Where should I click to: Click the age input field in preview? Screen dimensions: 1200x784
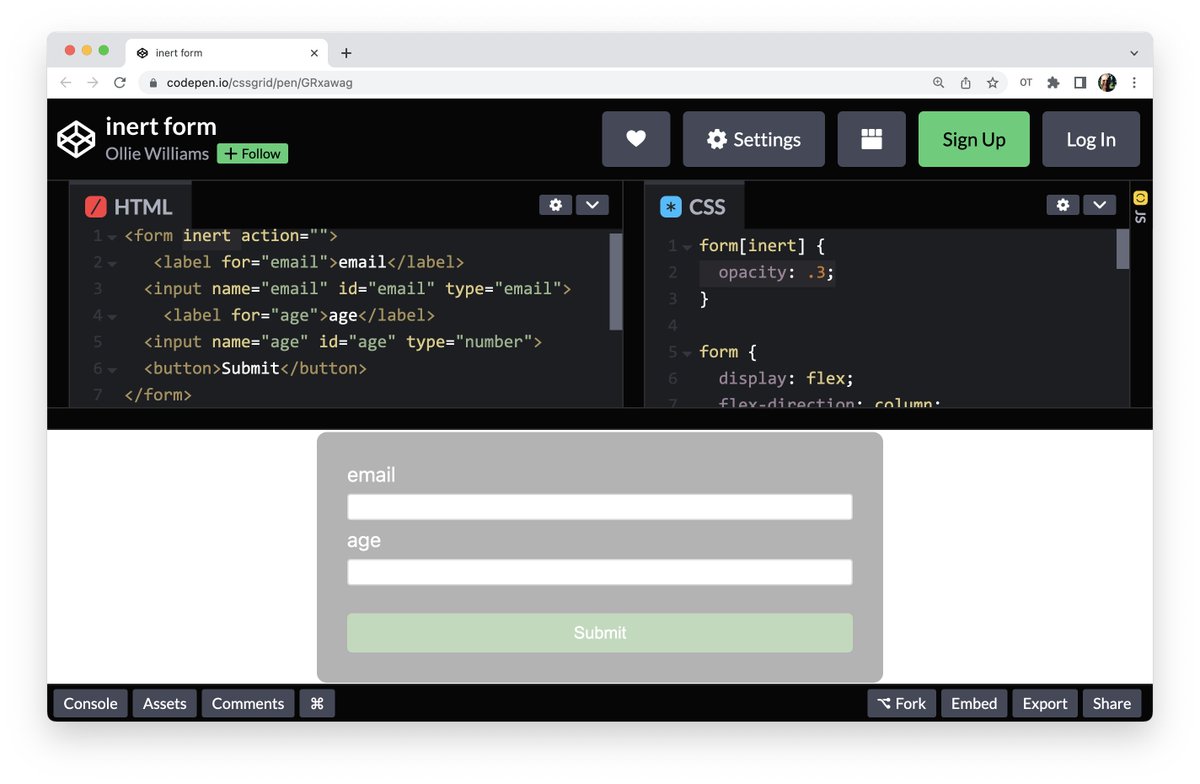tap(599, 572)
